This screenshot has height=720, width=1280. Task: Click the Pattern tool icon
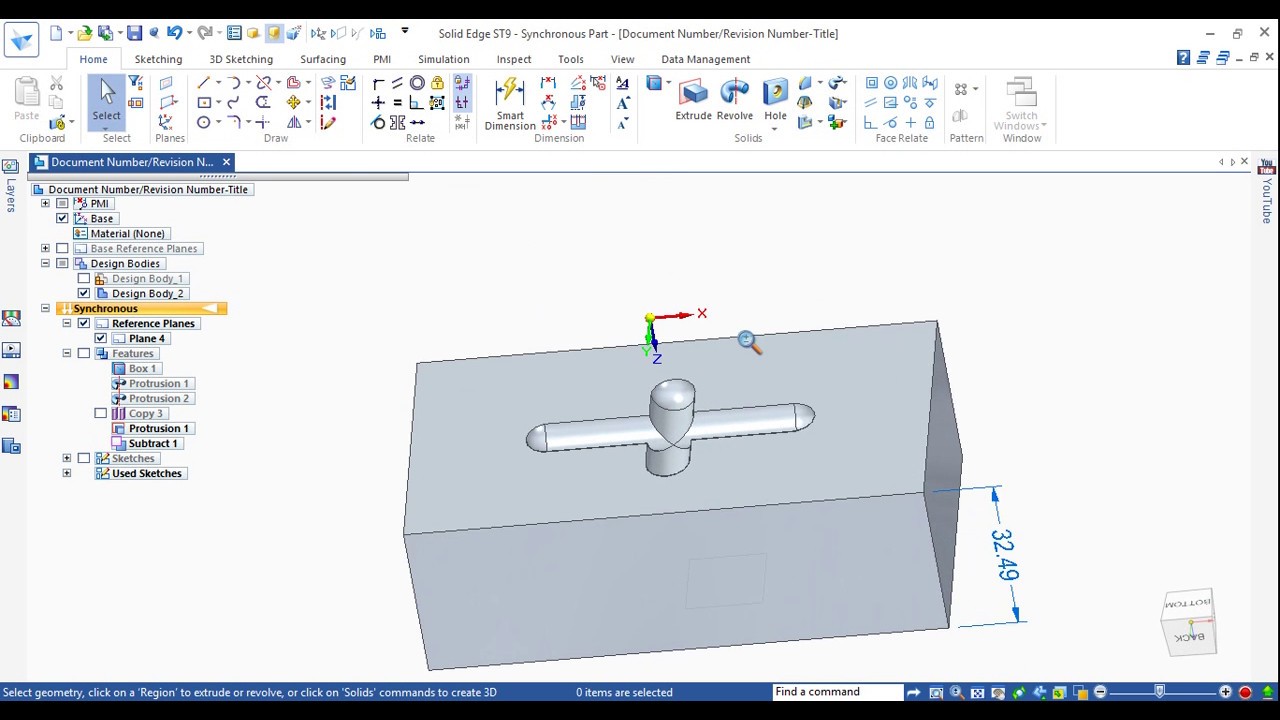961,90
